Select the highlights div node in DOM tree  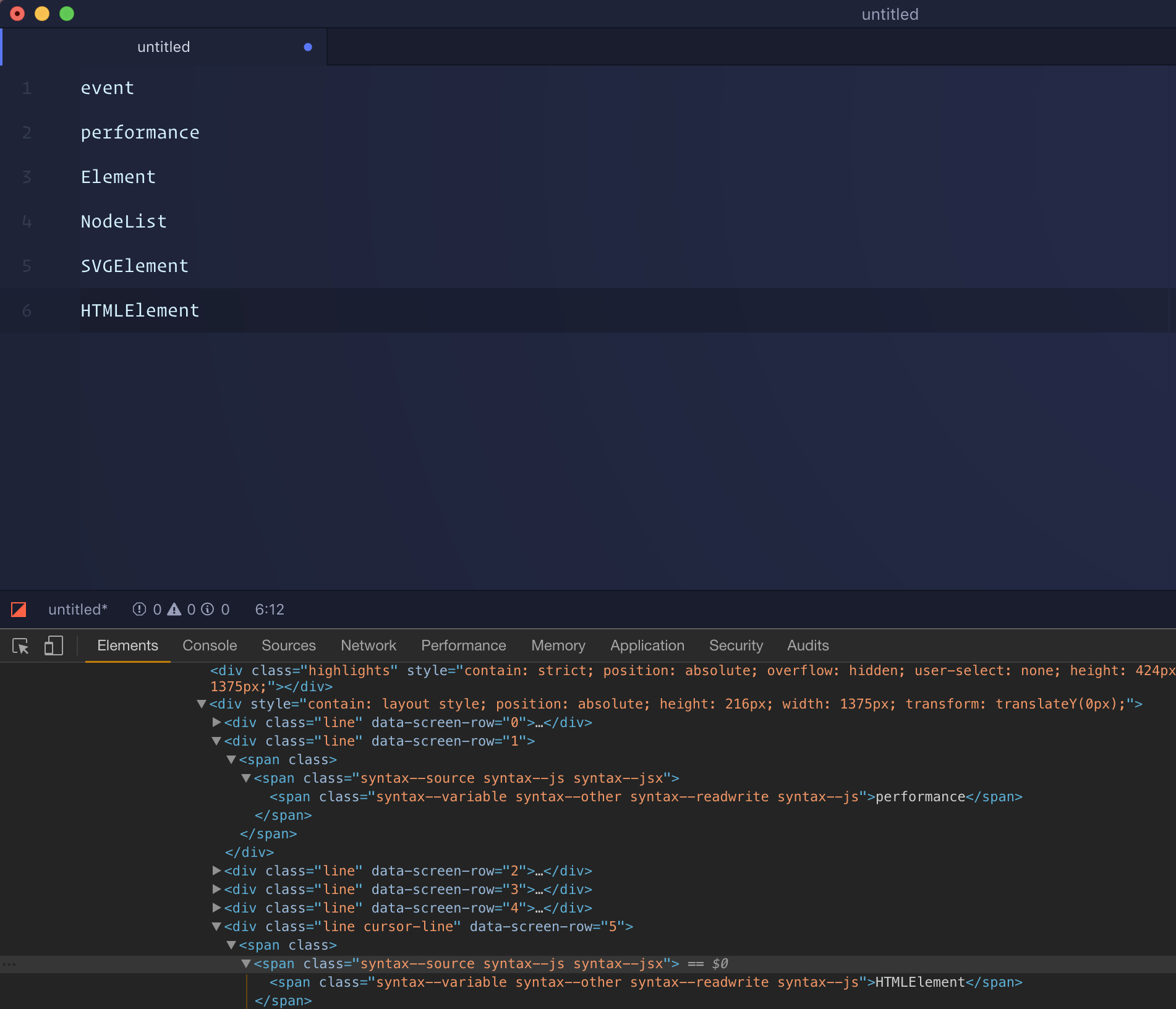pyautogui.click(x=692, y=678)
